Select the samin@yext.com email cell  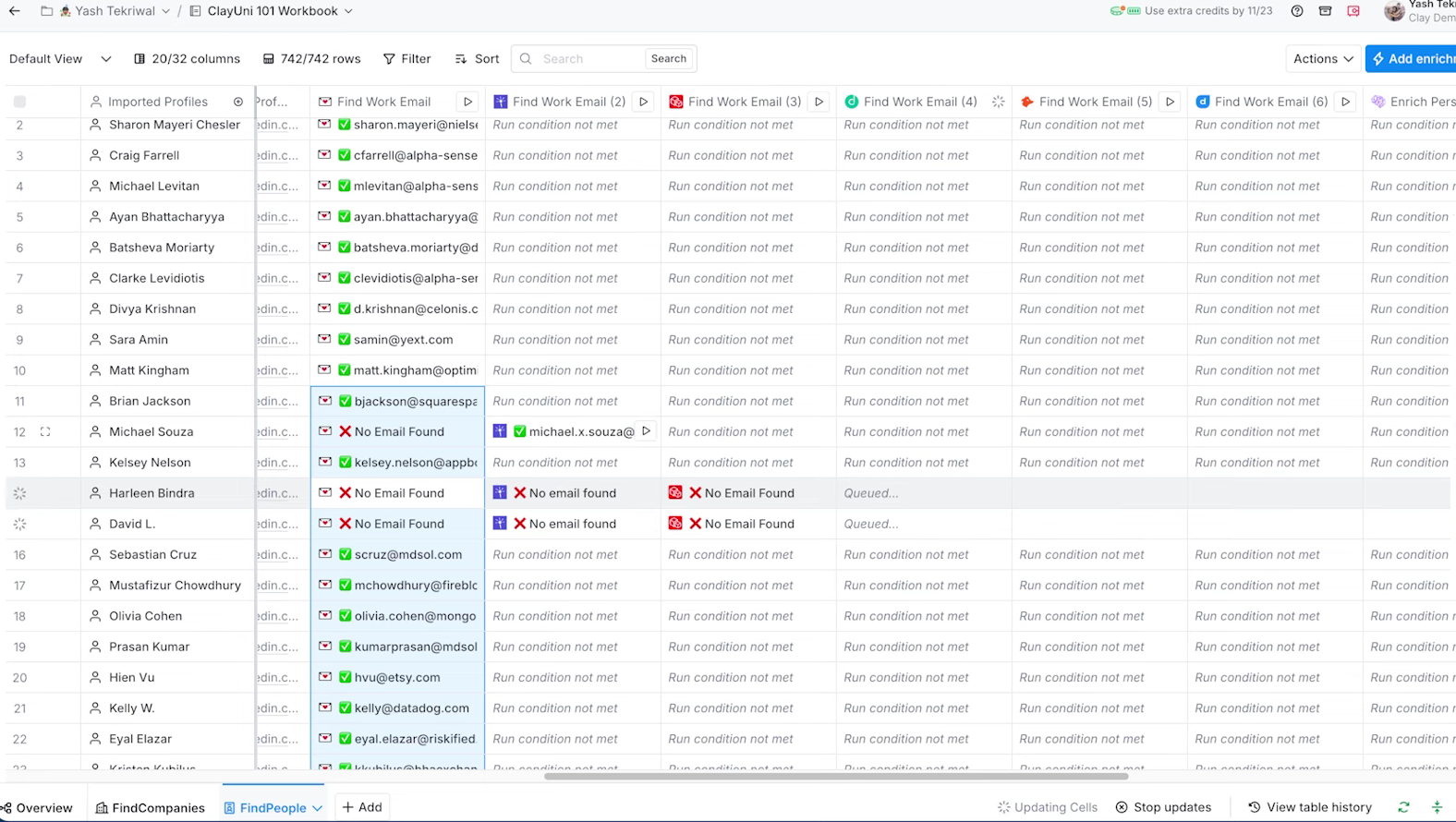398,340
